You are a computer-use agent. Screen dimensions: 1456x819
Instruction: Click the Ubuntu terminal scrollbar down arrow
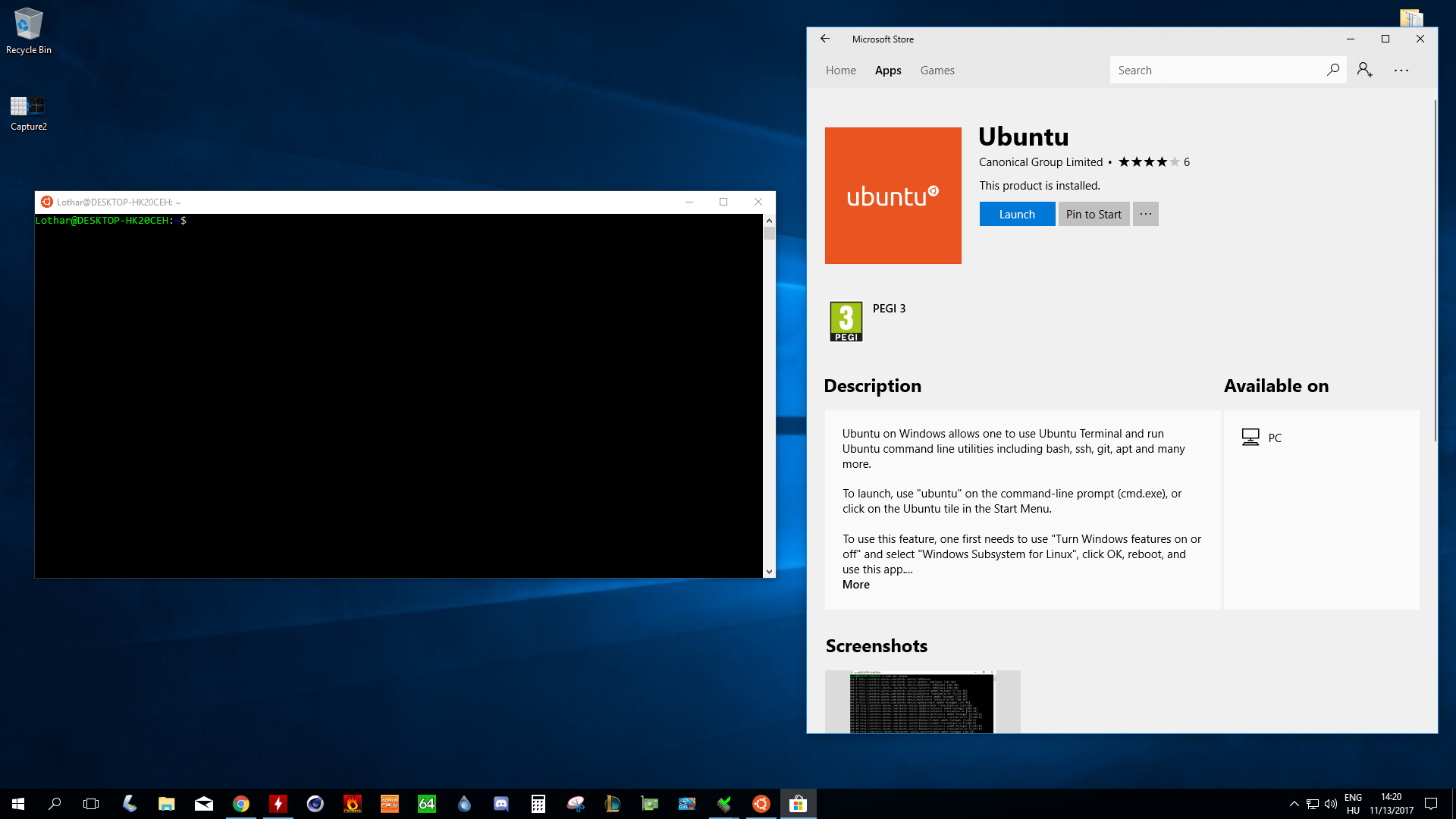coord(769,572)
